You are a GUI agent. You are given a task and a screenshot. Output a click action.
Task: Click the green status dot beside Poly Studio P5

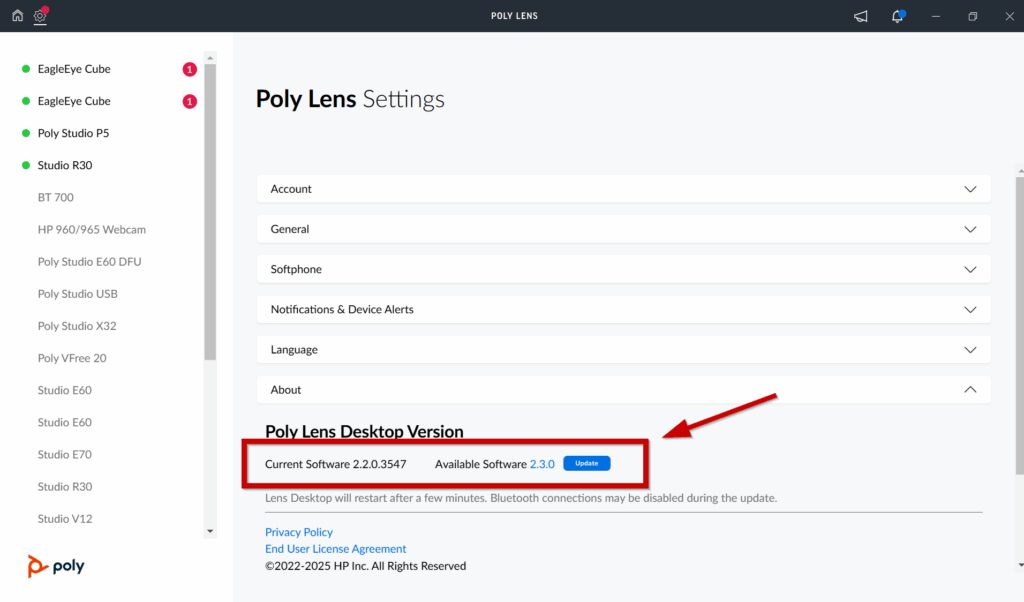tap(26, 133)
